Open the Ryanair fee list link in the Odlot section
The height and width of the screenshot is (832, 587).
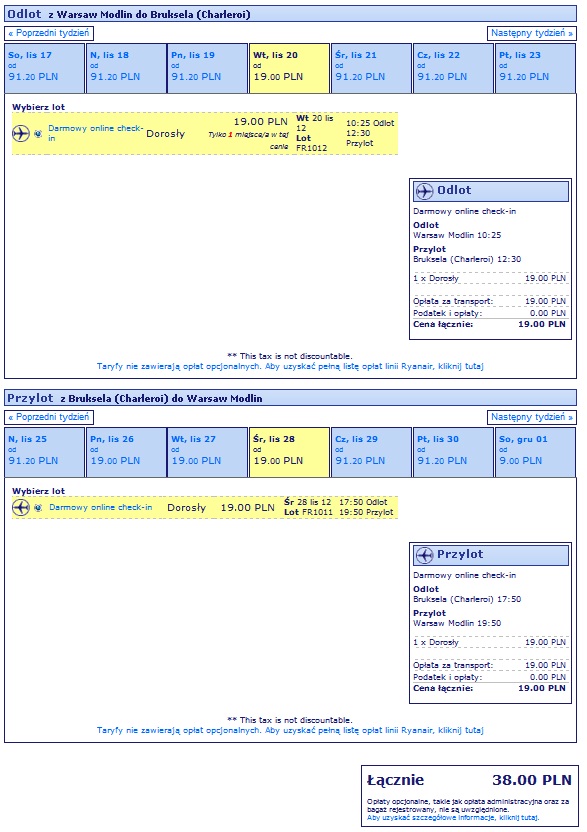pyautogui.click(x=290, y=366)
